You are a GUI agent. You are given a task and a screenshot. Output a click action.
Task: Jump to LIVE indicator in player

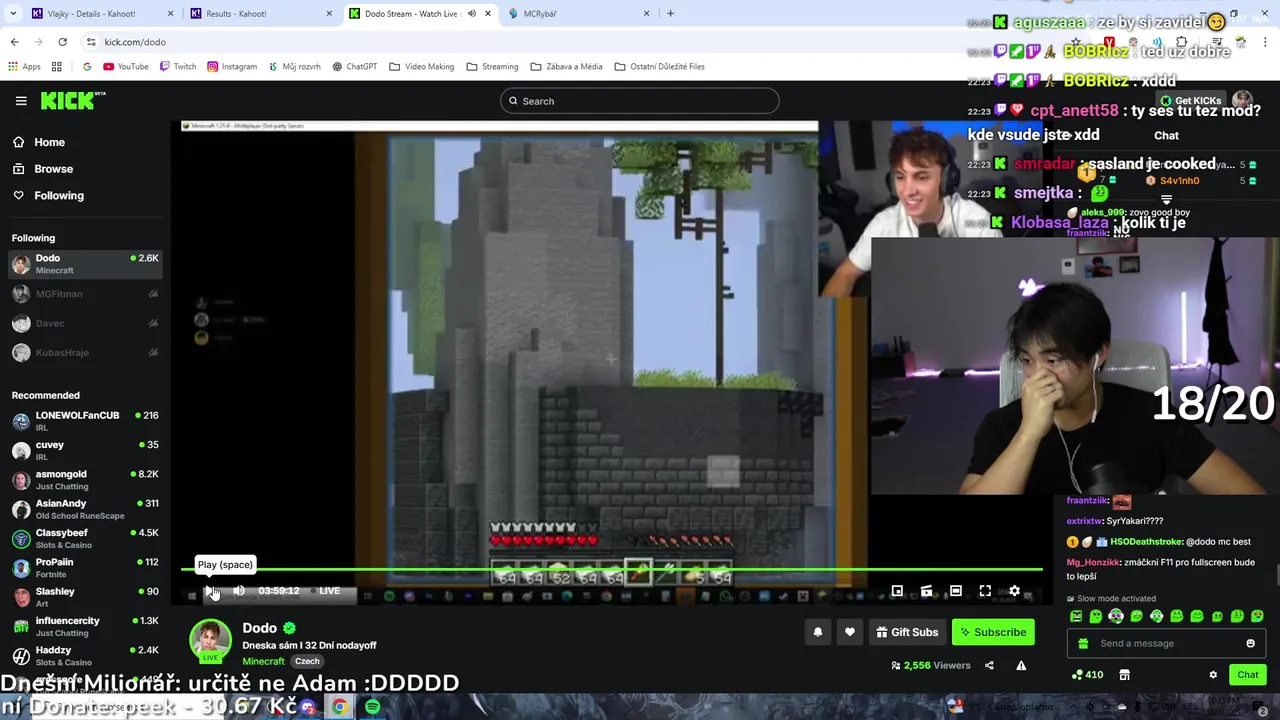tap(325, 591)
